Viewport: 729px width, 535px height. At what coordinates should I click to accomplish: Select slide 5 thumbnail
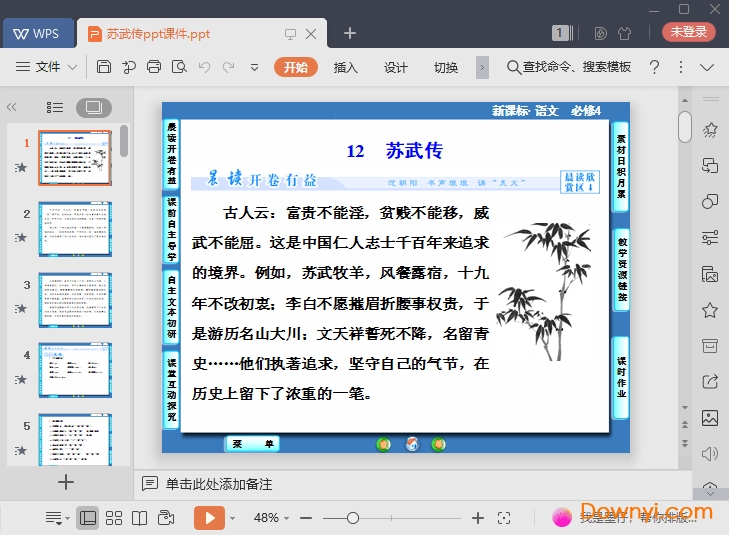click(75, 440)
